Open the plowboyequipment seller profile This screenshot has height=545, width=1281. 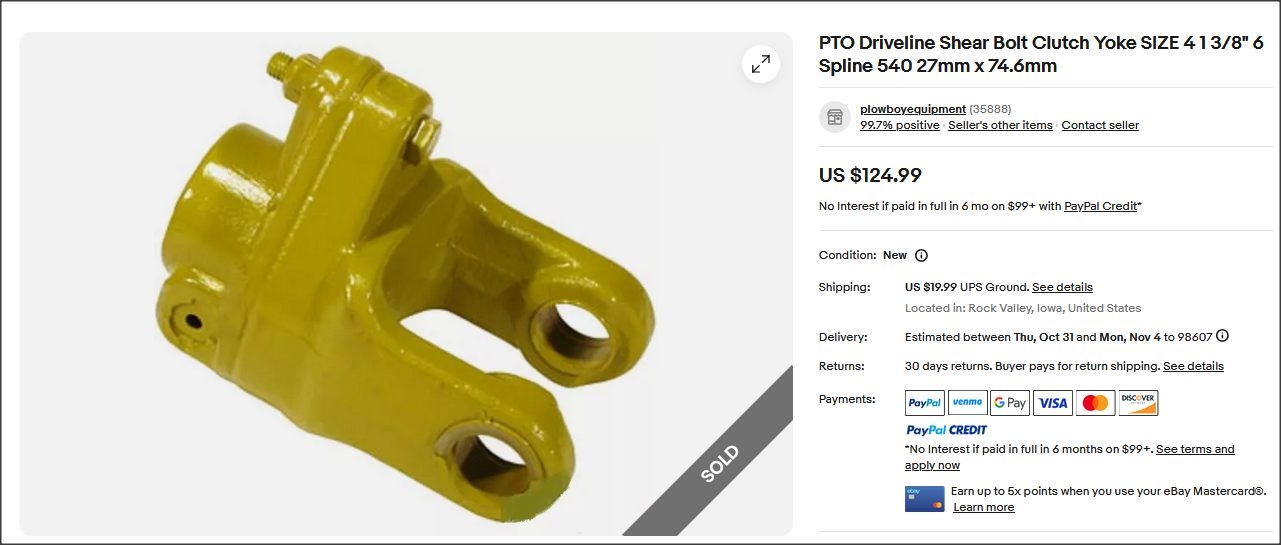point(913,109)
